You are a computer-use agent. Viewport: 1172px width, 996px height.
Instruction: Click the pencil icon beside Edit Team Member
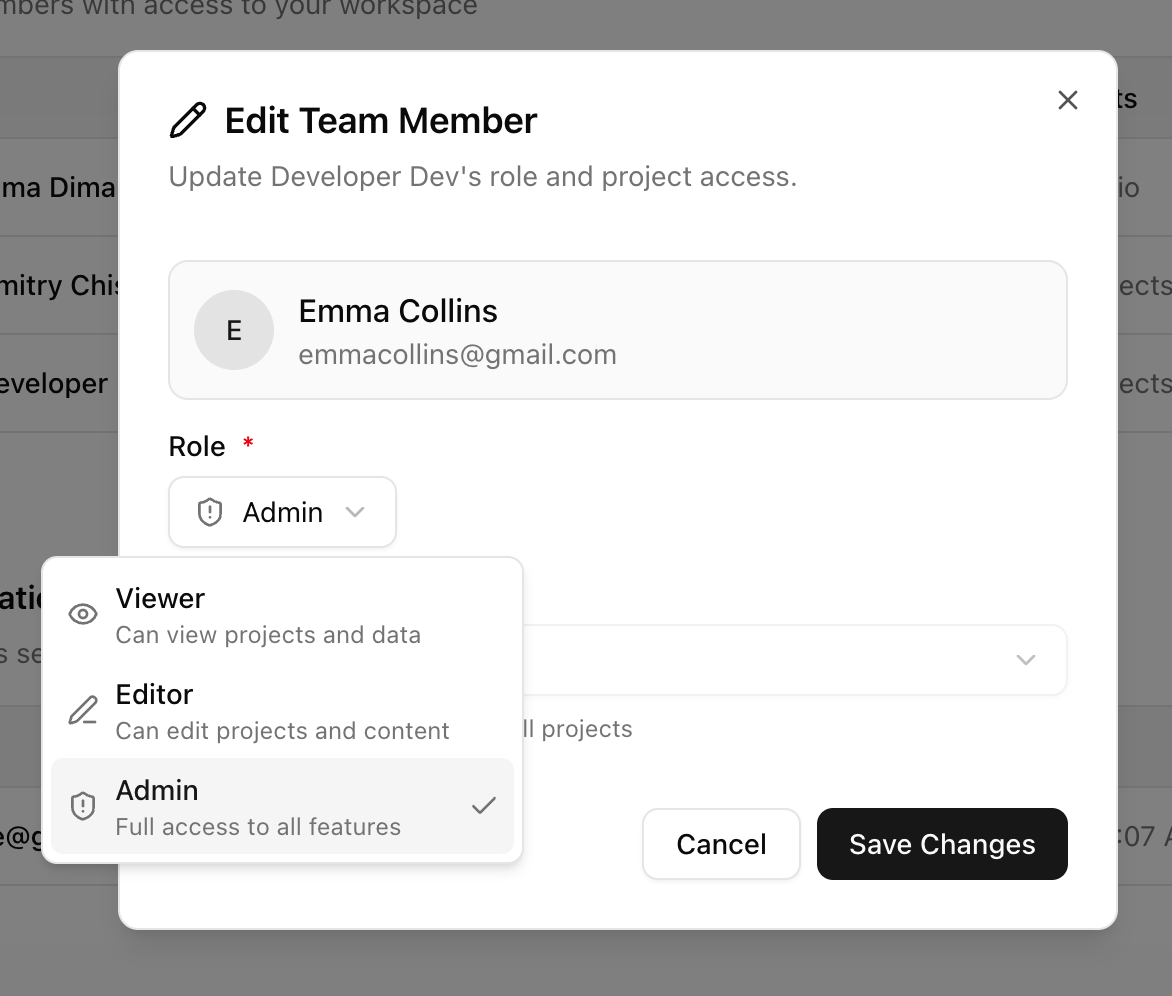coord(188,120)
